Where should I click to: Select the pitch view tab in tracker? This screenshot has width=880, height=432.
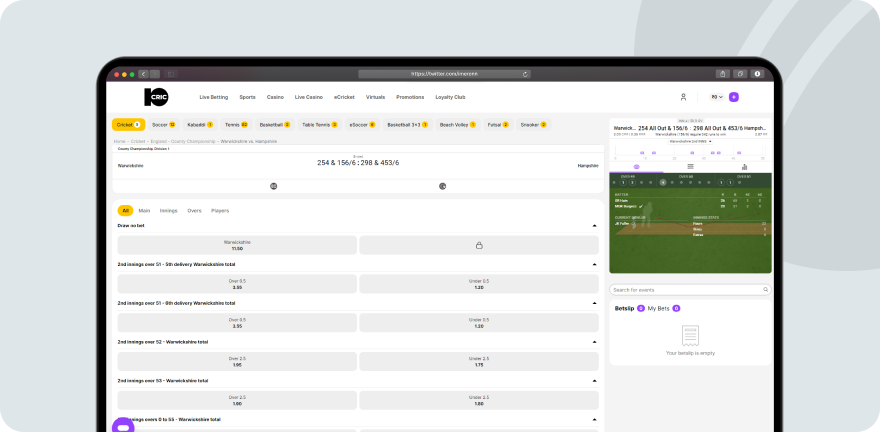pos(636,167)
